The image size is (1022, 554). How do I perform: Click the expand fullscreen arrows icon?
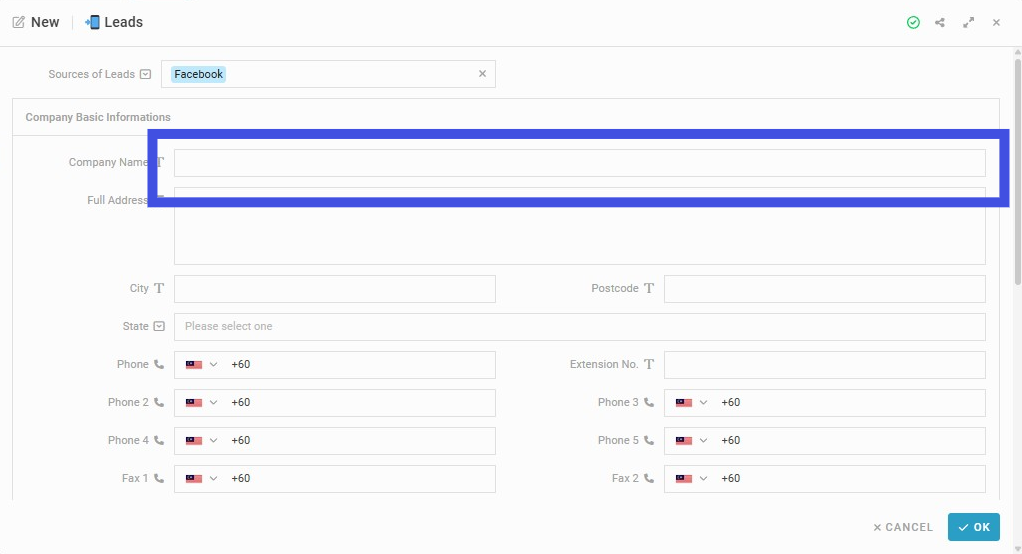(x=969, y=23)
